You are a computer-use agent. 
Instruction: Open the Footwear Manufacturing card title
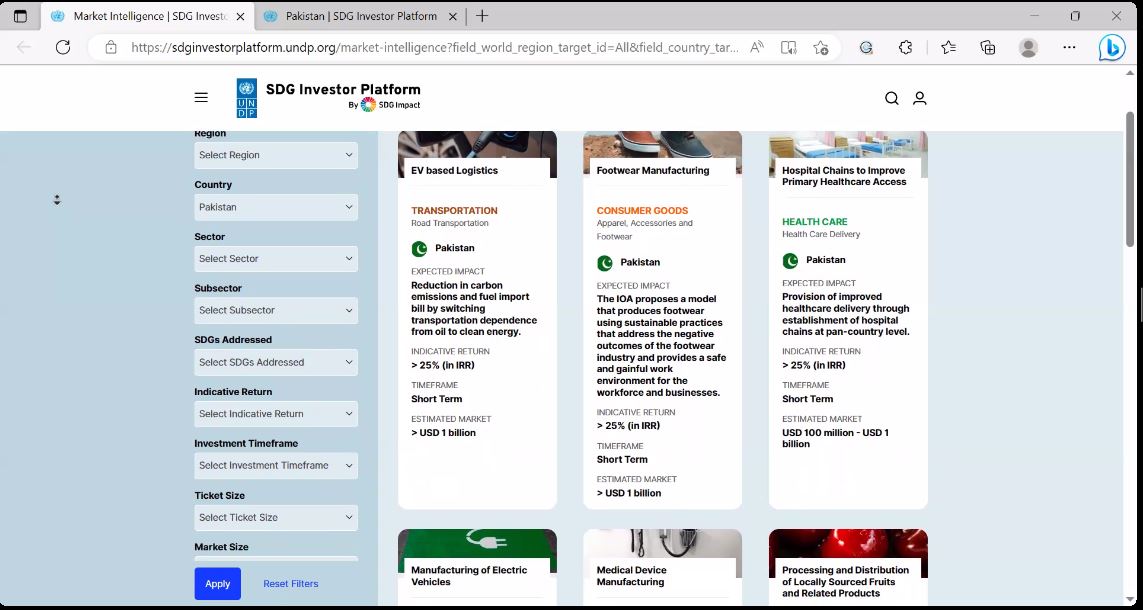click(x=652, y=171)
